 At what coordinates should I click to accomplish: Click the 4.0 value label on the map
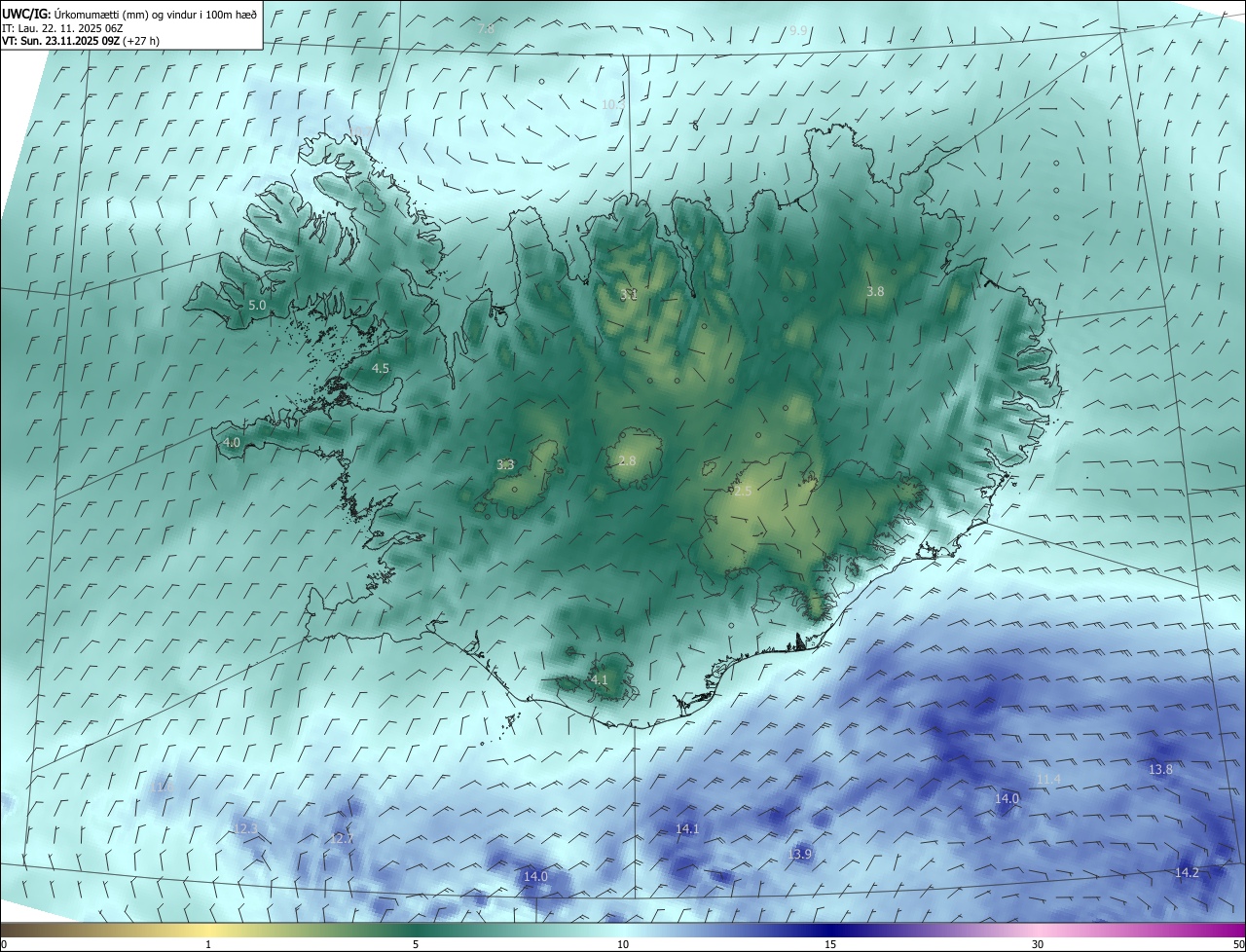232,443
